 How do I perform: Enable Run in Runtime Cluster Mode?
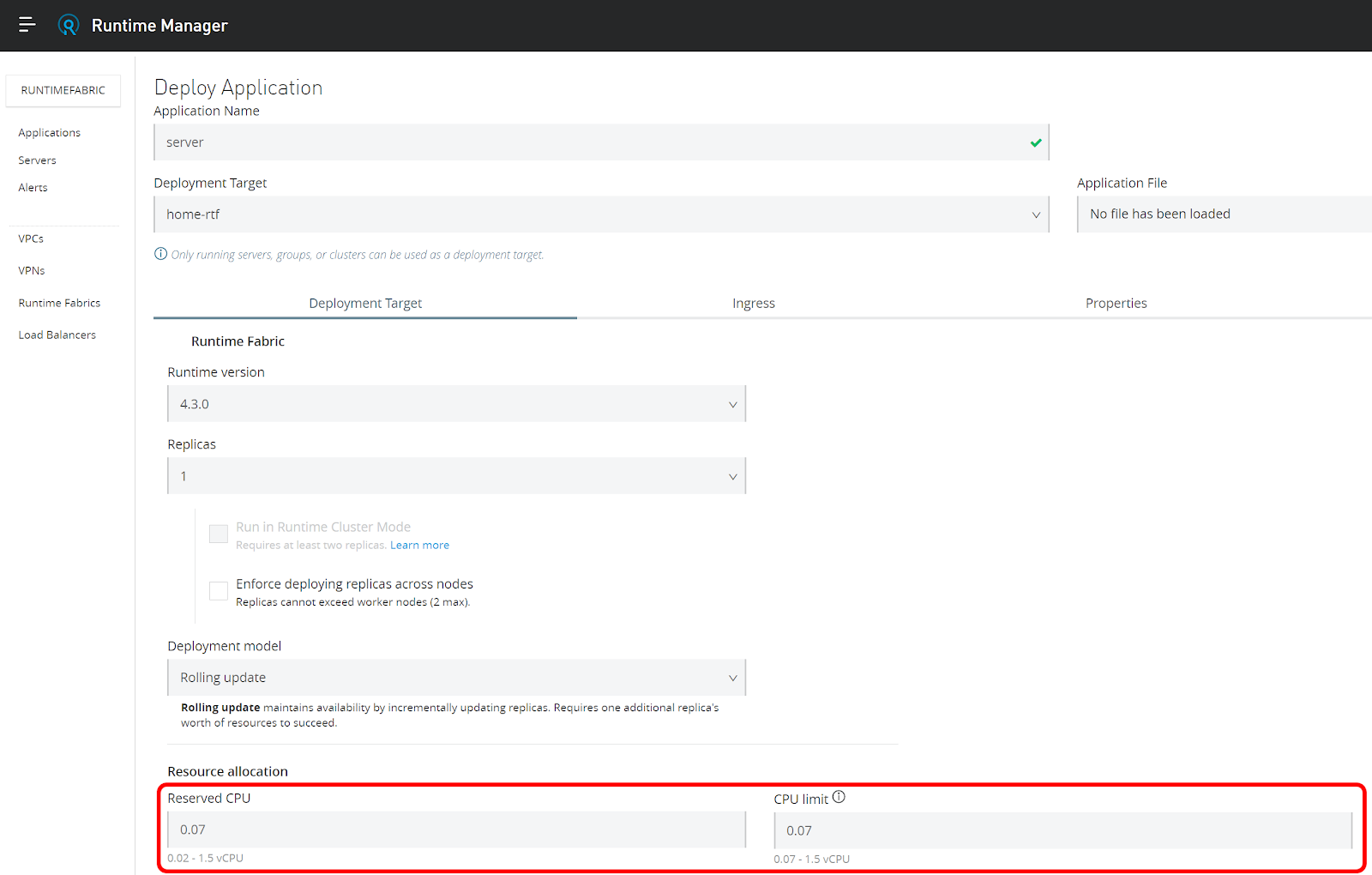218,534
